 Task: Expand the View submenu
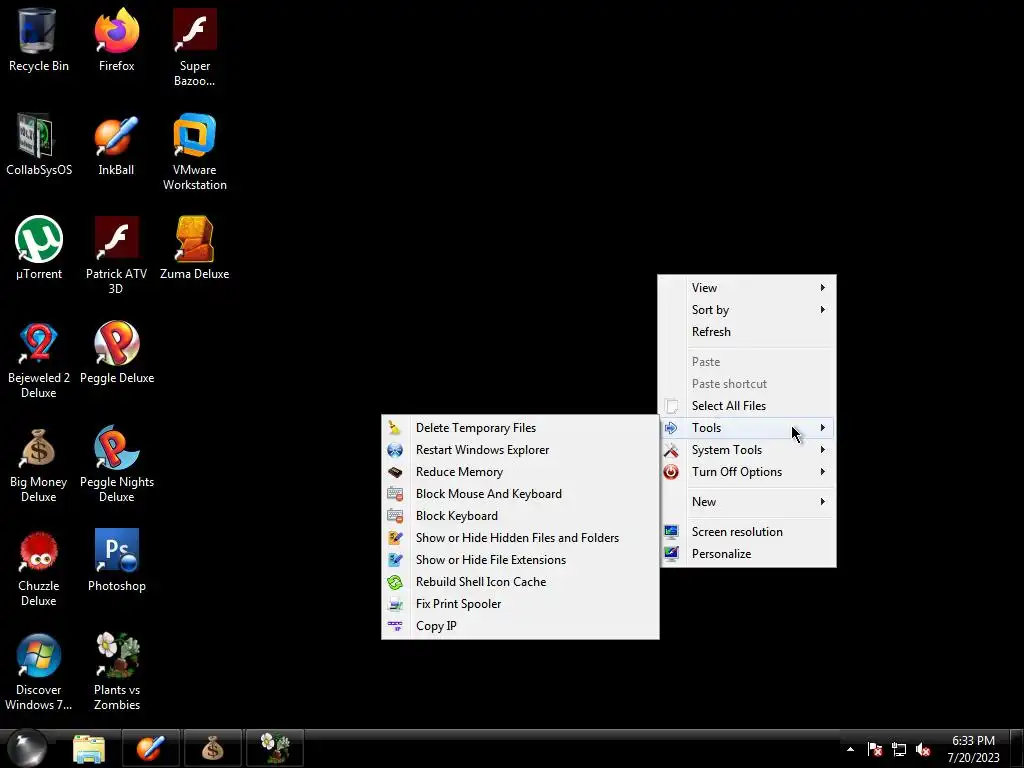pos(747,287)
